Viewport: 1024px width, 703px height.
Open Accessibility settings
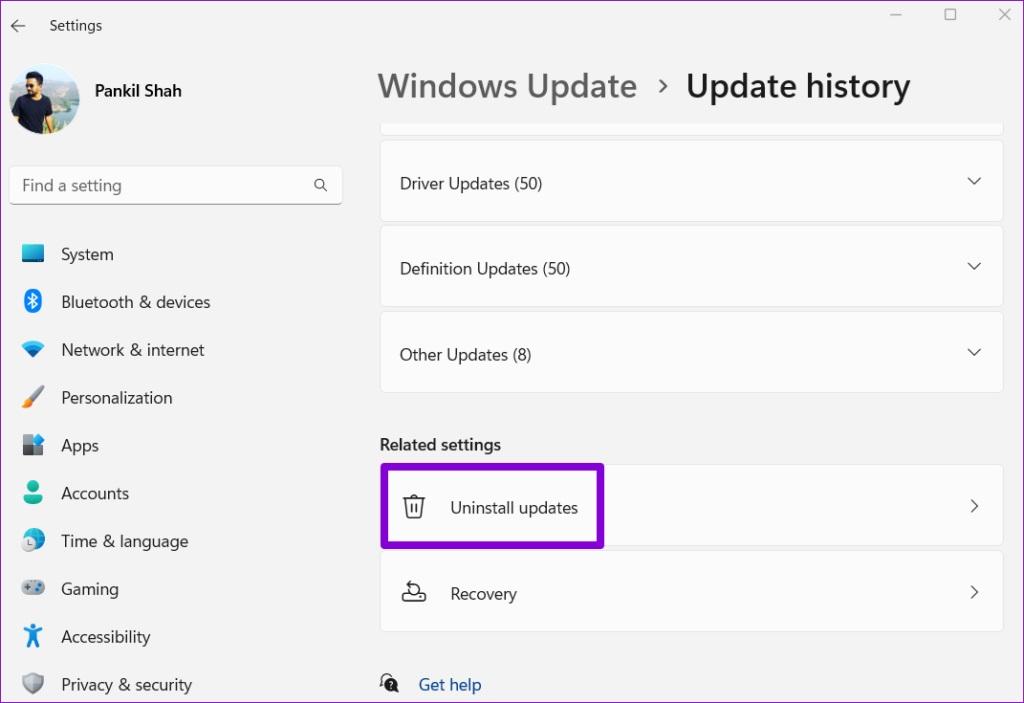click(x=105, y=636)
